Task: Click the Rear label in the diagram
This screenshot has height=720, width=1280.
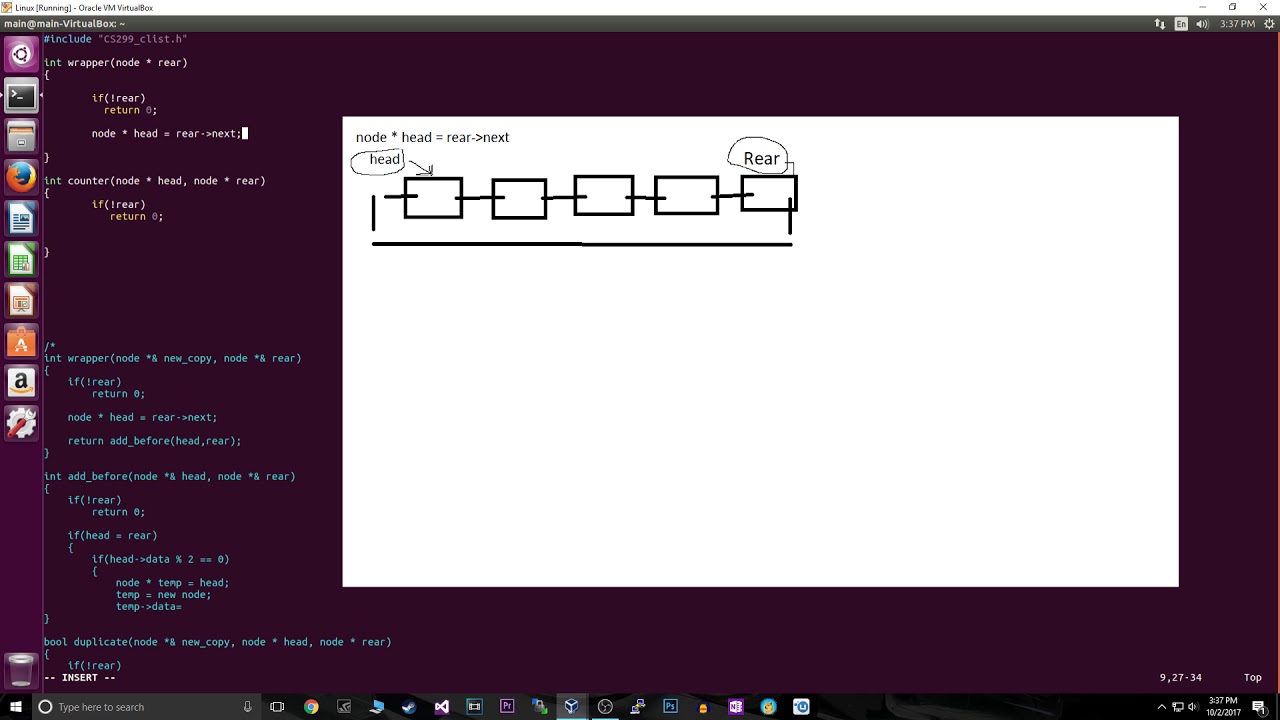Action: click(761, 159)
